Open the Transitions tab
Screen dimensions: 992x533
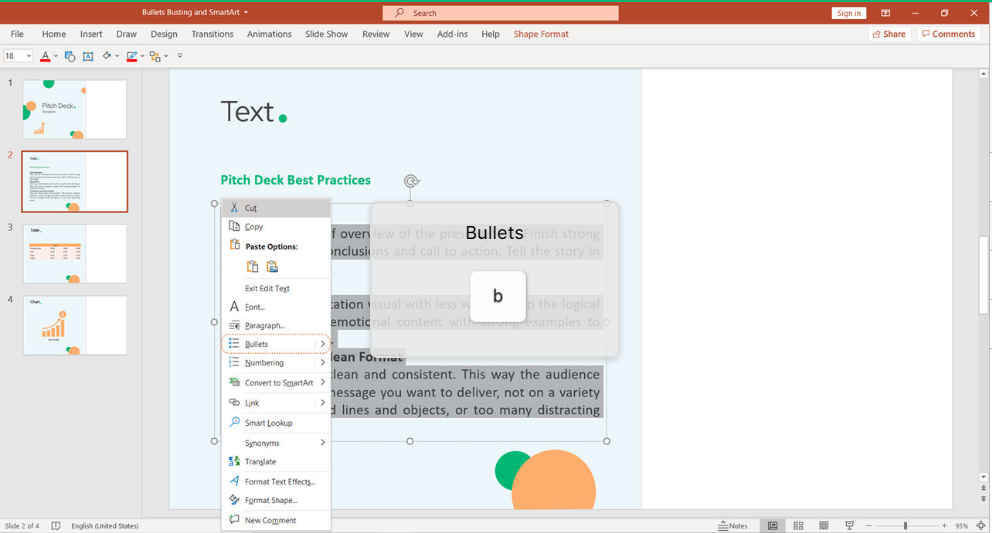(213, 34)
